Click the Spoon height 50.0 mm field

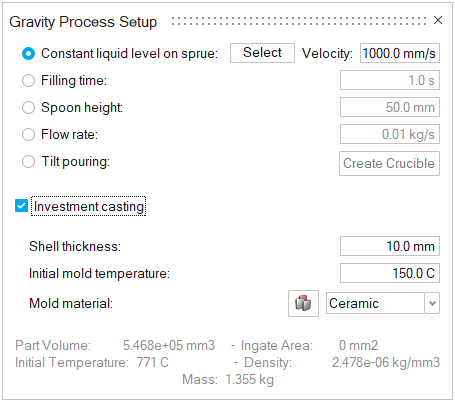point(390,107)
